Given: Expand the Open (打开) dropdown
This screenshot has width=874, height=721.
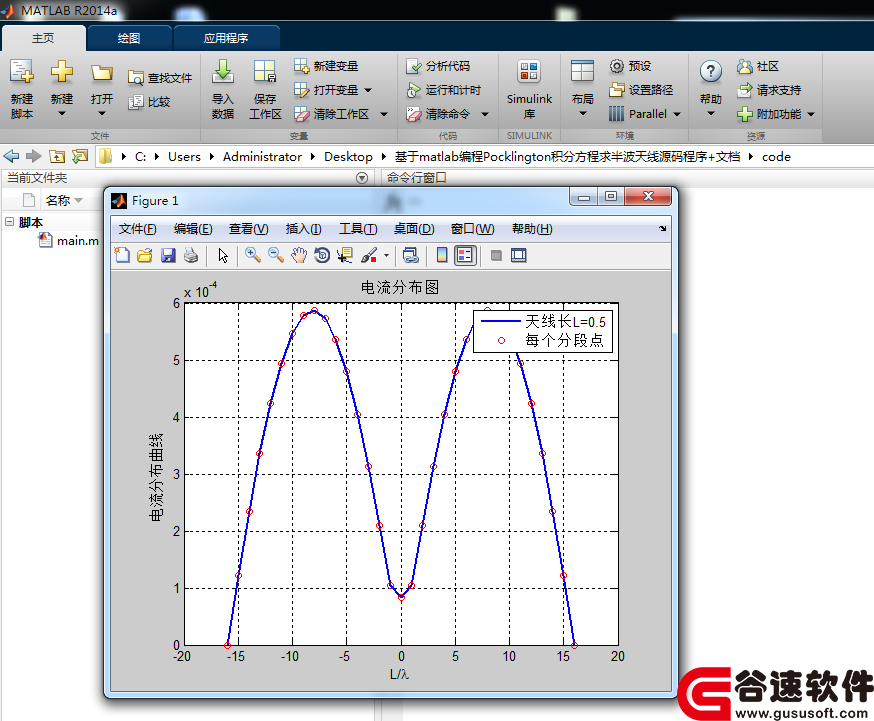Looking at the screenshot, I should tap(101, 114).
